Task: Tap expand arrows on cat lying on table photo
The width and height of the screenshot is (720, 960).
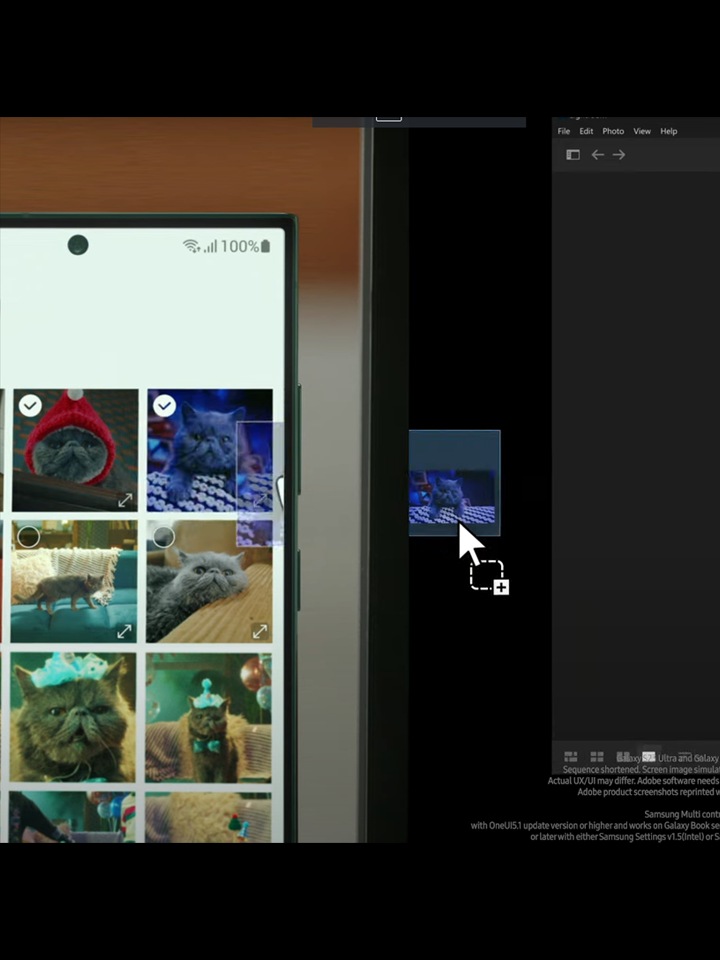Action: [260, 631]
